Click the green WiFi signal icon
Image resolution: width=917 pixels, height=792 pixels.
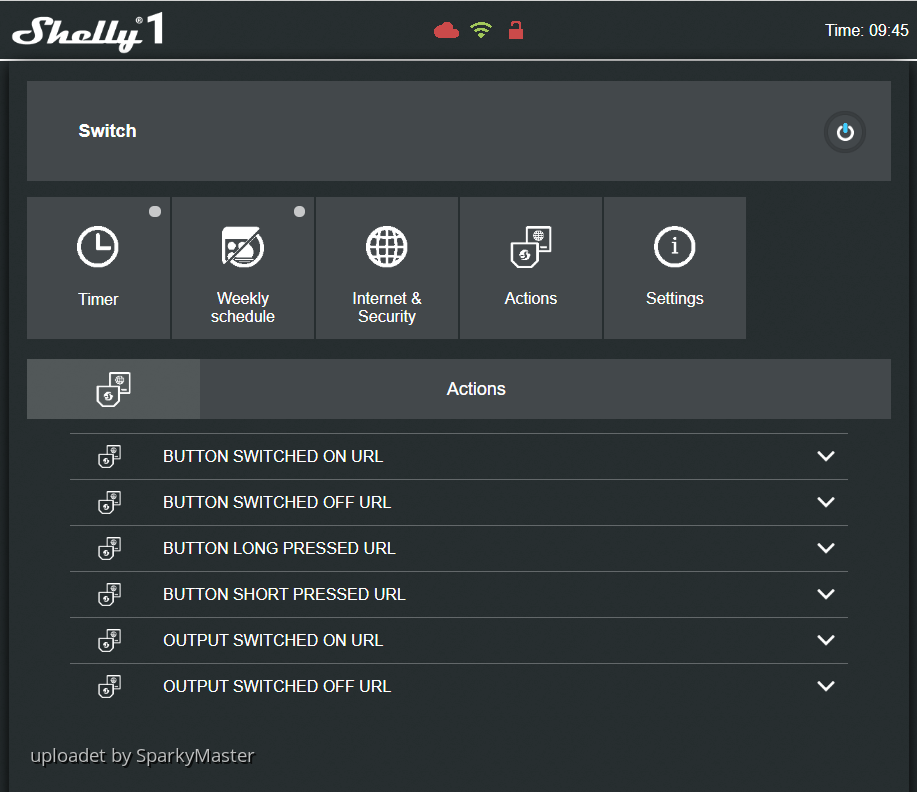click(481, 31)
